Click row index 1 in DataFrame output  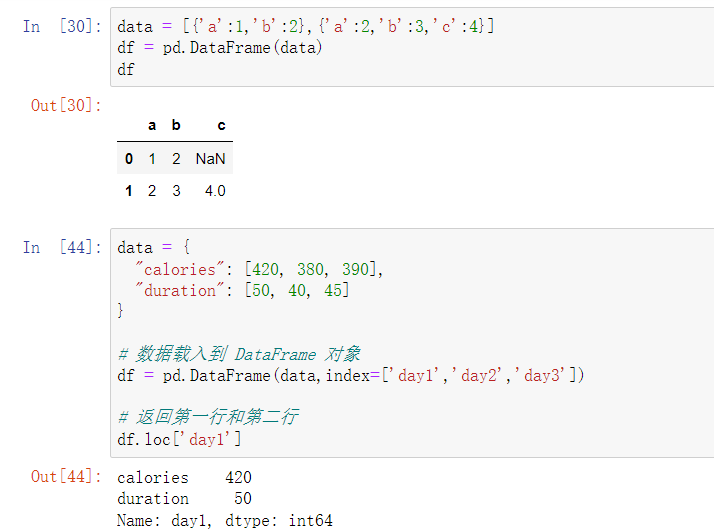[129, 190]
